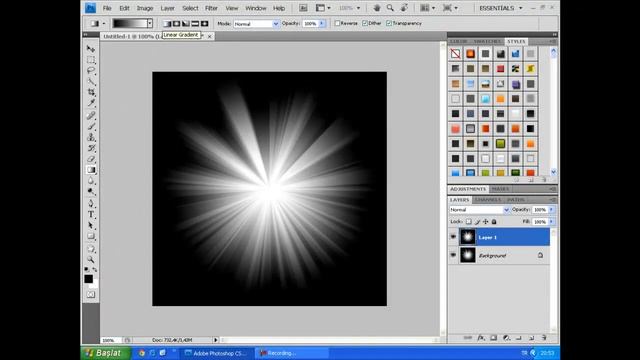Toggle lock transparent pixels
Image resolution: width=640 pixels, height=360 pixels.
pos(469,222)
